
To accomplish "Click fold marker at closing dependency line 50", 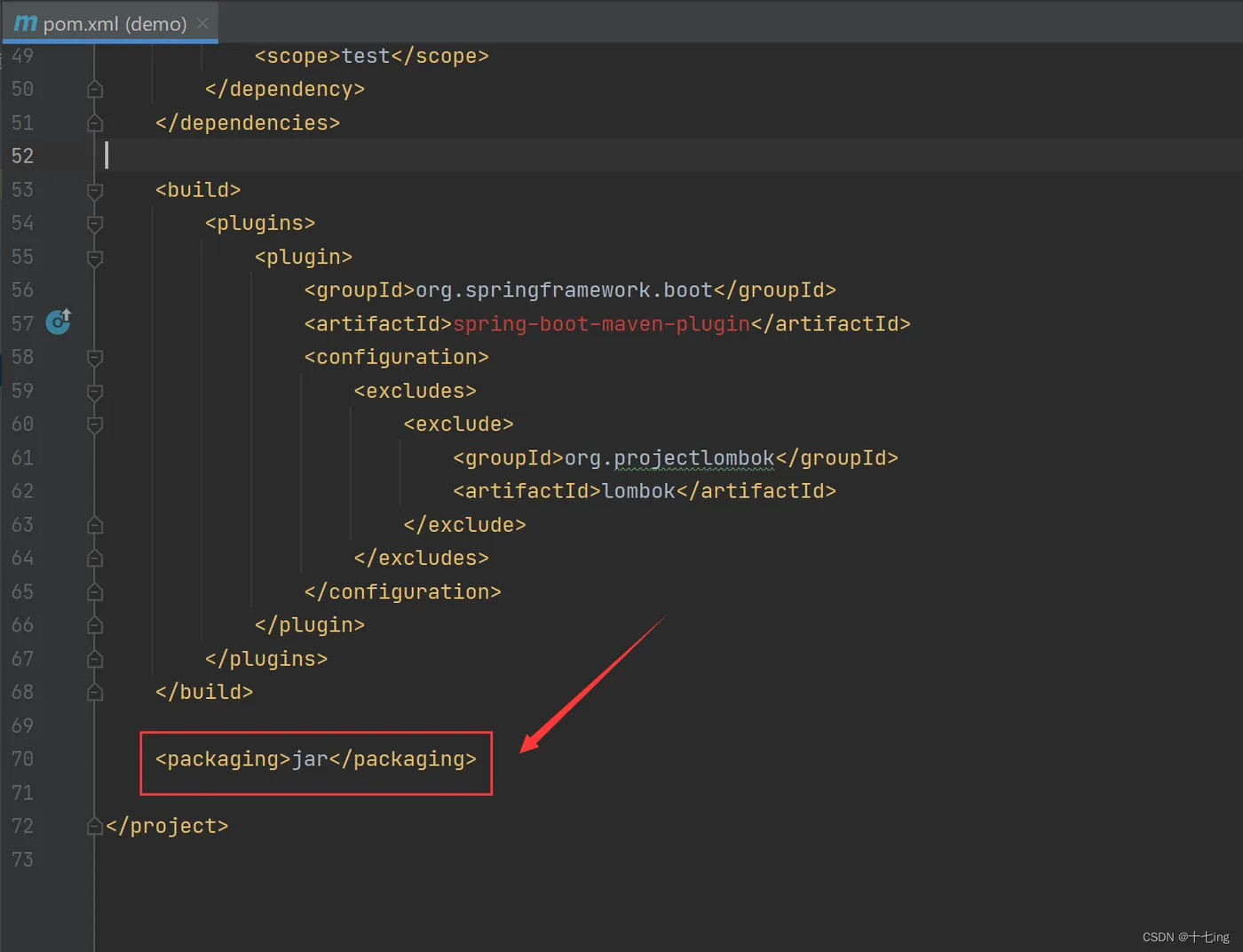I will pos(95,90).
